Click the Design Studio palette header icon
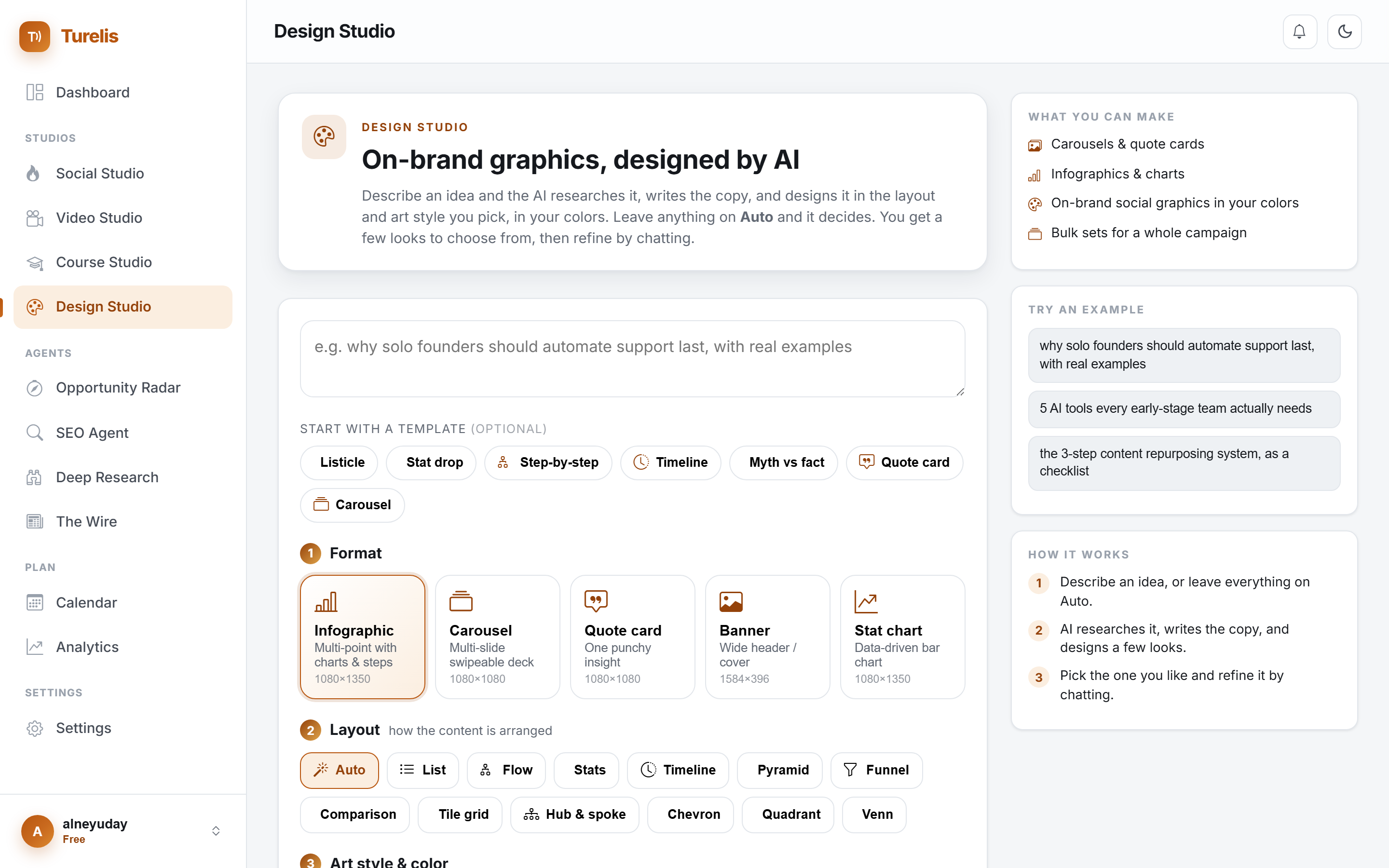The width and height of the screenshot is (1389, 868). [x=324, y=136]
